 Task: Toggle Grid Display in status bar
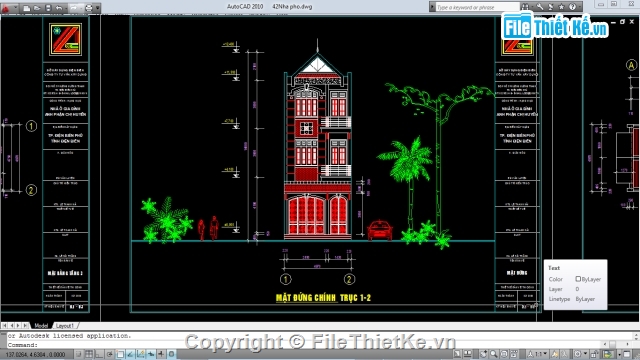[89, 354]
